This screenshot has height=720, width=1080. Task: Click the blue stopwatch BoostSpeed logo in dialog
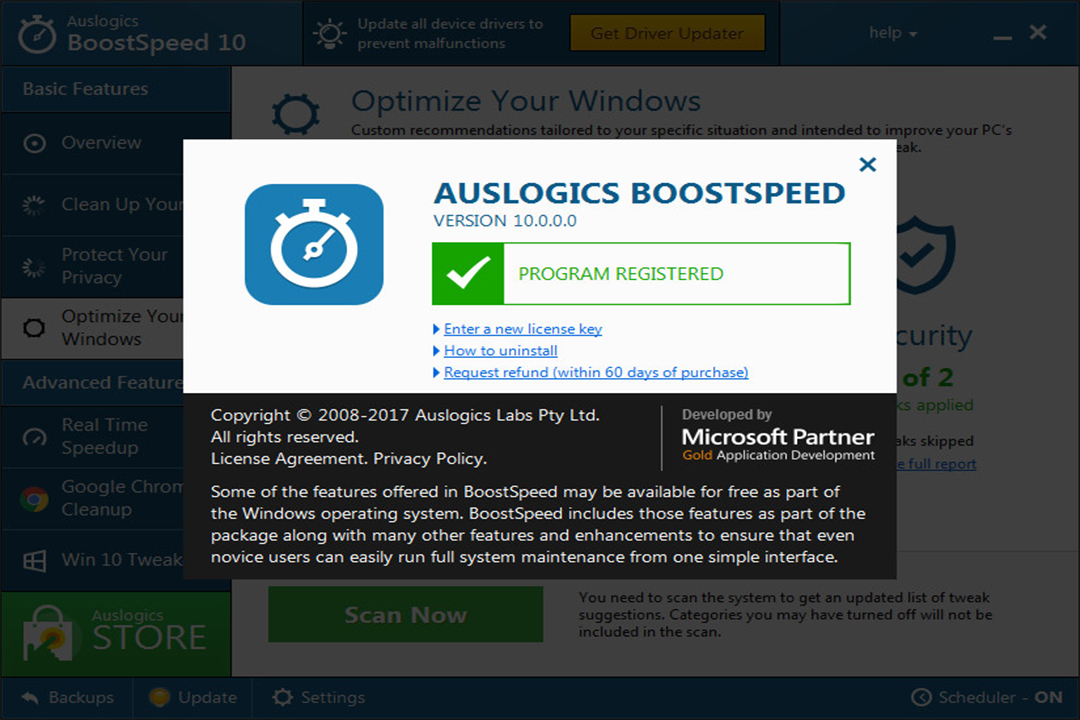pyautogui.click(x=314, y=244)
